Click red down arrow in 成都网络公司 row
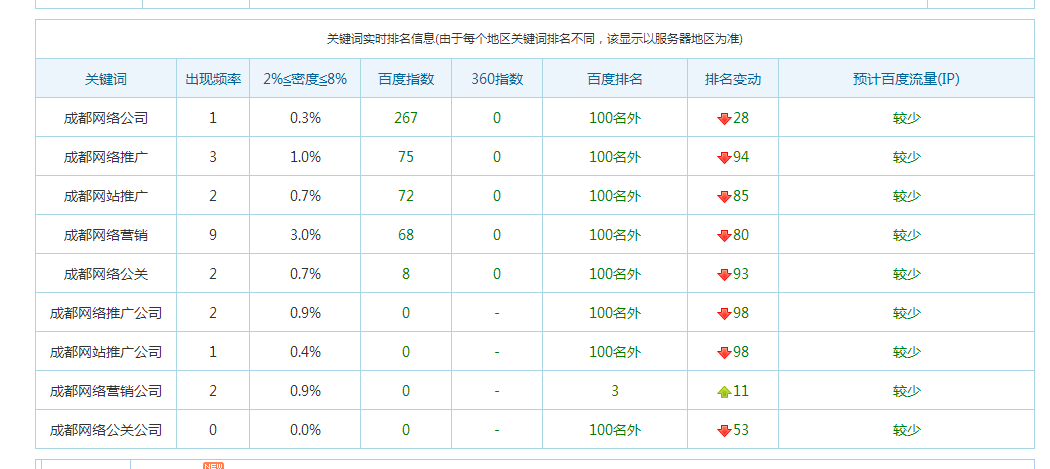 coord(724,118)
